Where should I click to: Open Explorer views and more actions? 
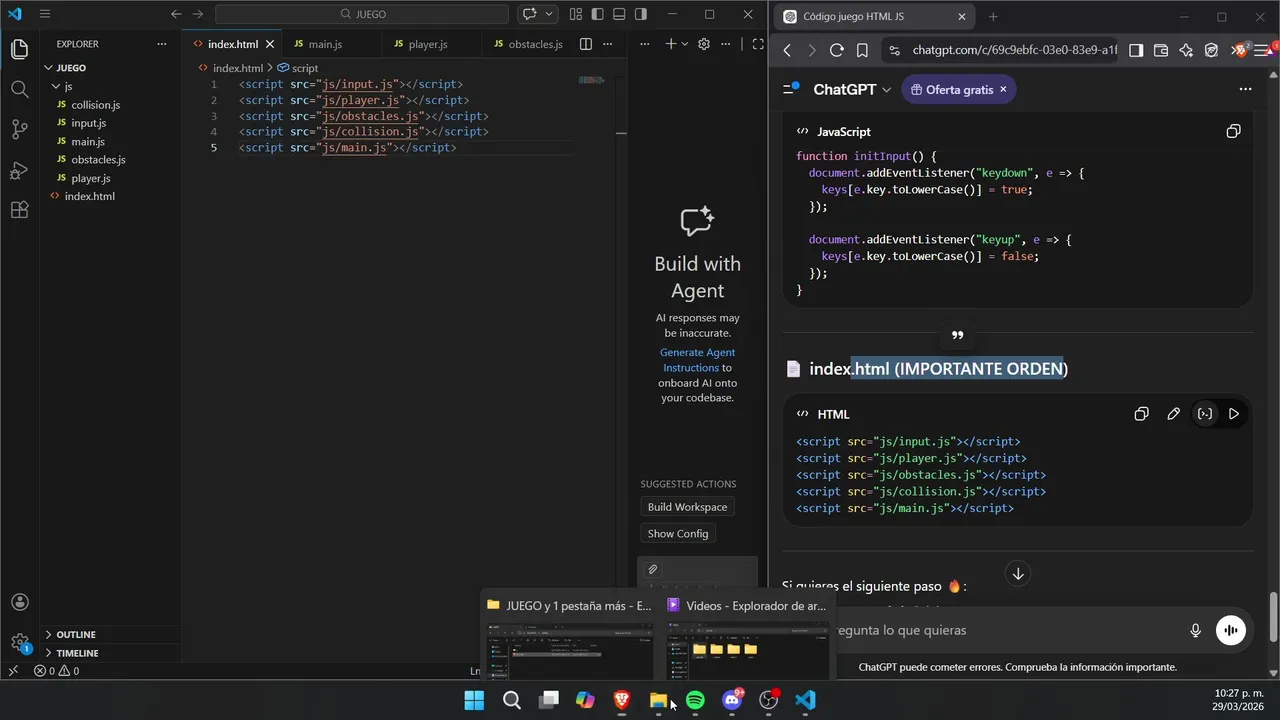click(x=162, y=44)
